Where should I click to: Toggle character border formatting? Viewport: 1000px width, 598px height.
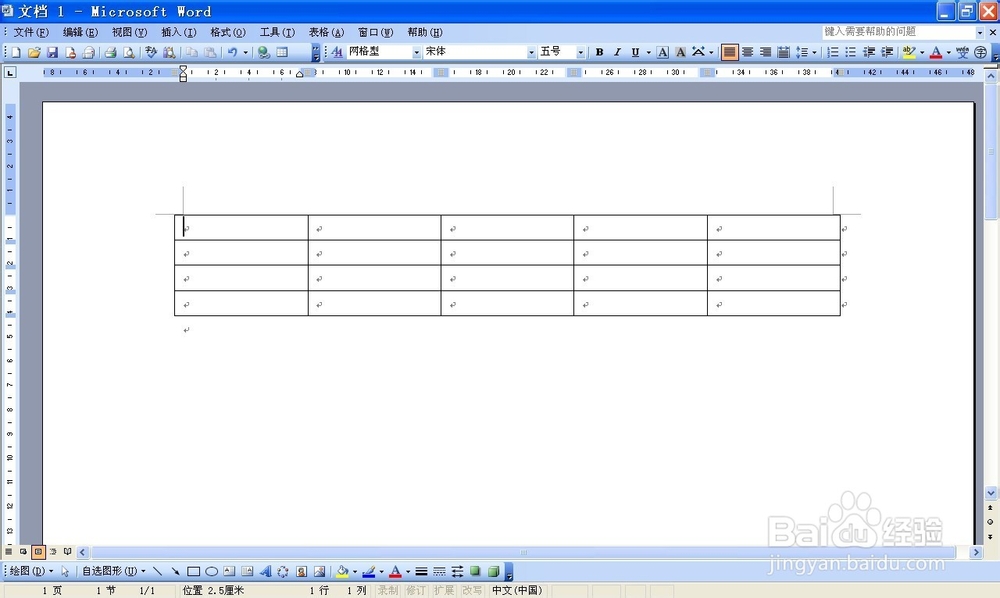tap(663, 52)
